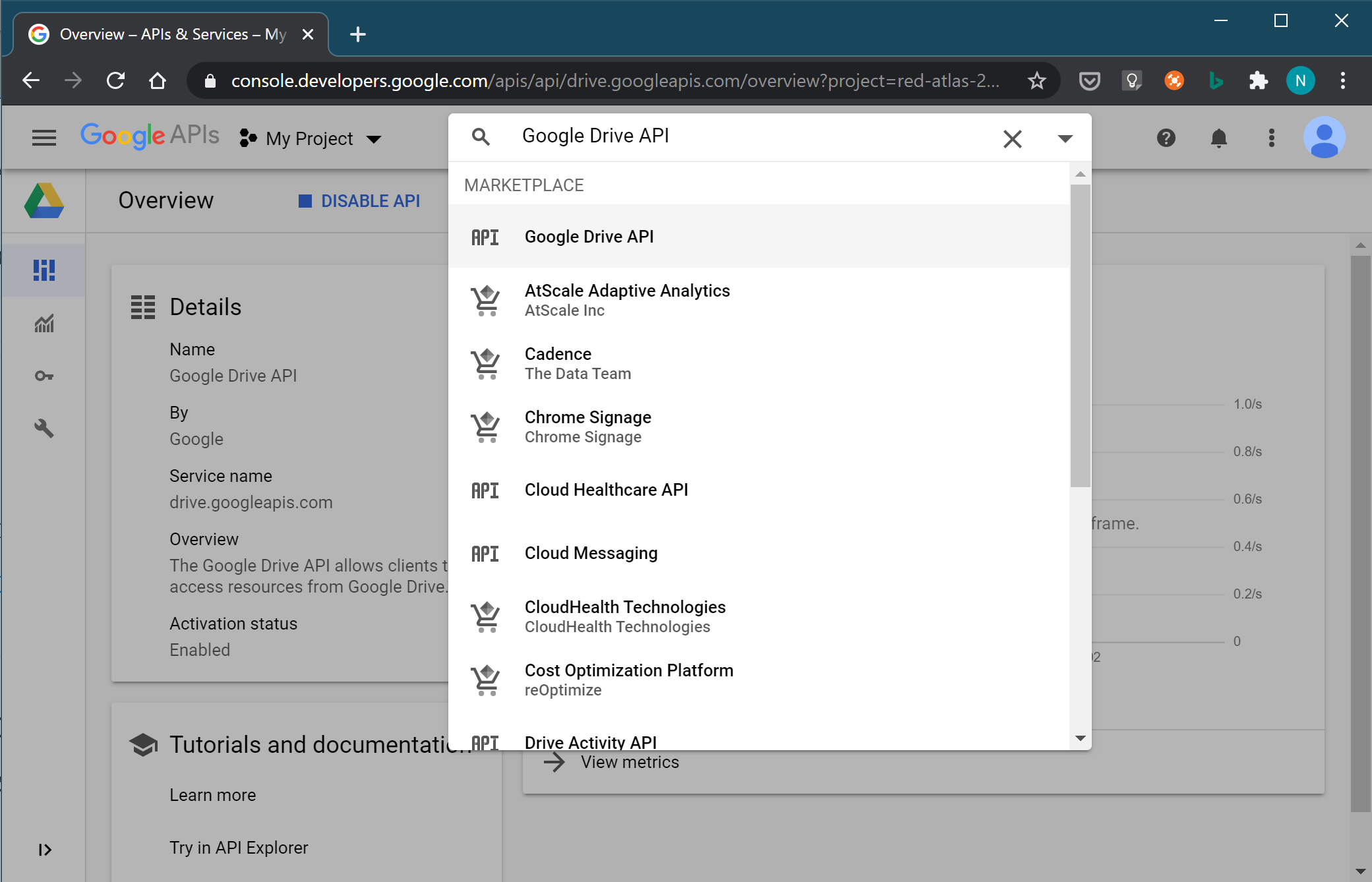Open the notifications bell

pyautogui.click(x=1218, y=138)
